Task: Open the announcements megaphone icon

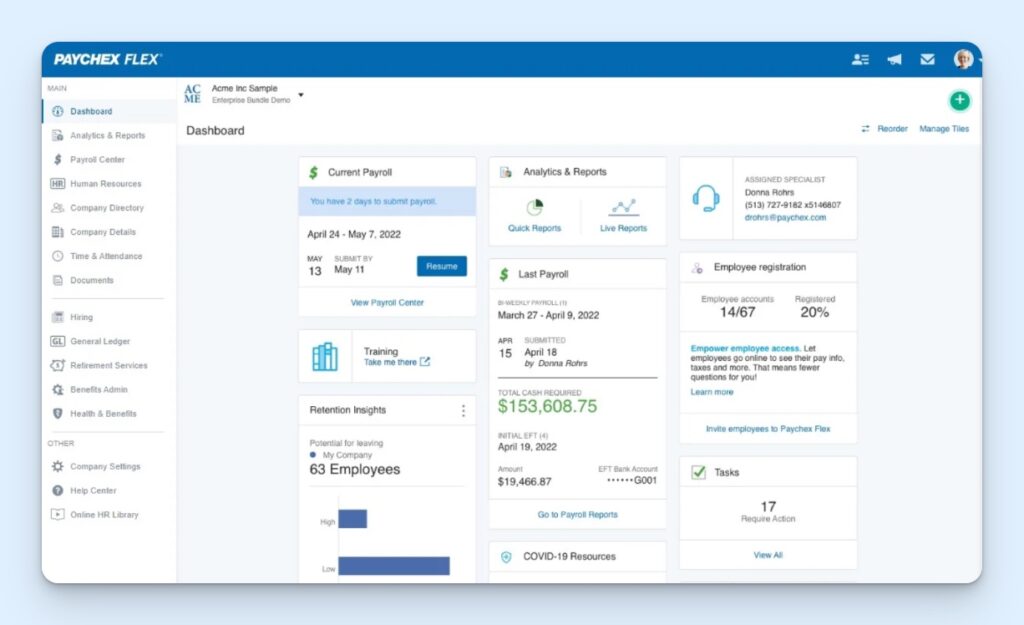Action: tap(894, 59)
